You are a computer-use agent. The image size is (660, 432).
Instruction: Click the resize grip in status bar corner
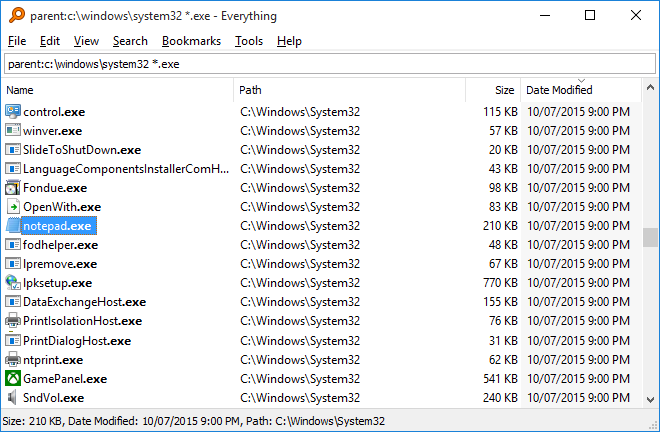tap(654, 425)
